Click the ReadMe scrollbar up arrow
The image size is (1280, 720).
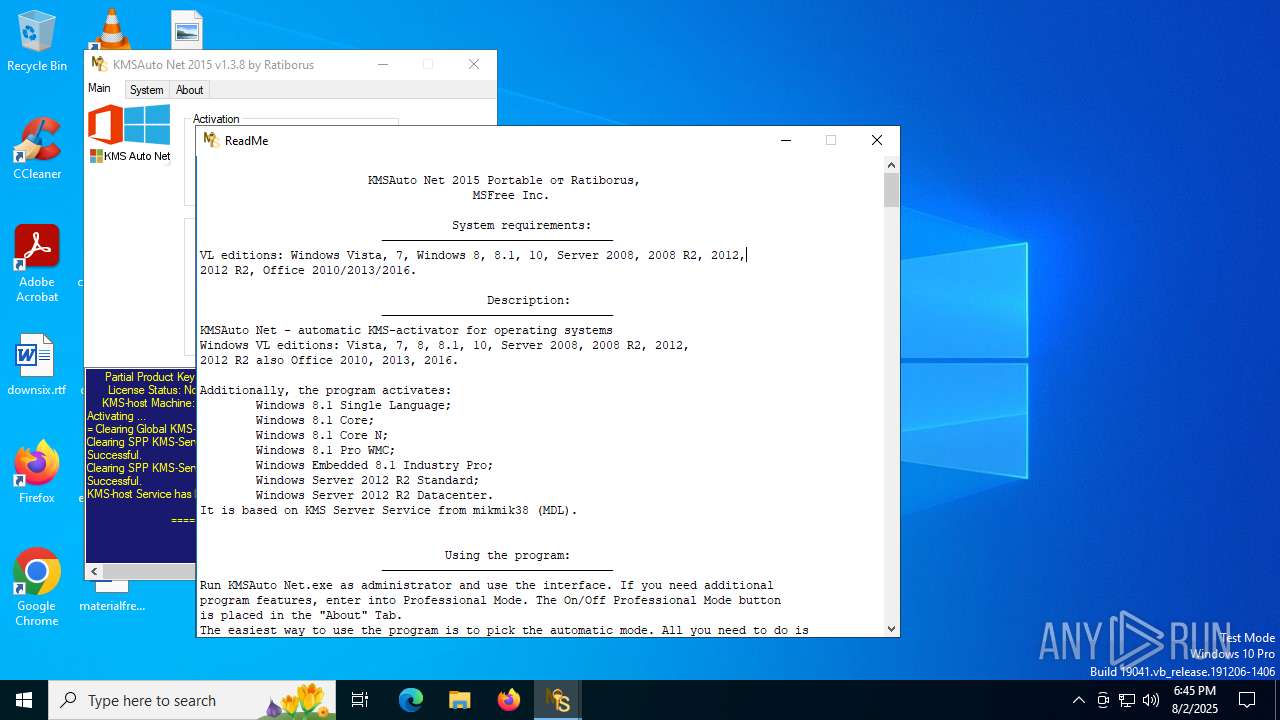coord(891,165)
